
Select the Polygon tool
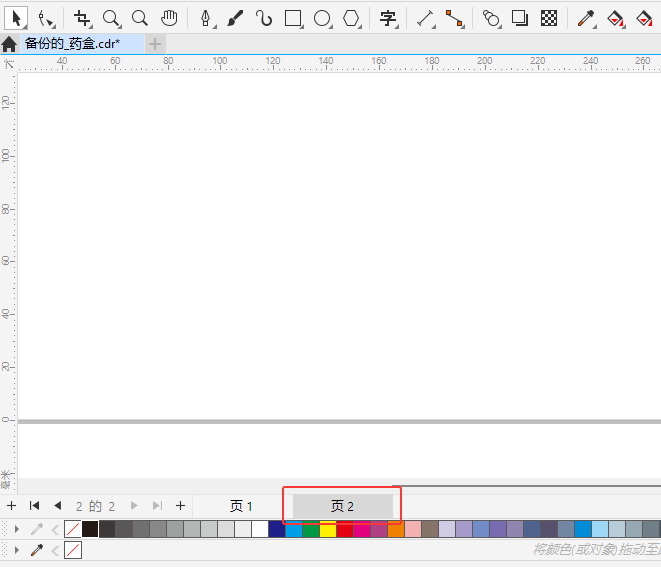[352, 19]
